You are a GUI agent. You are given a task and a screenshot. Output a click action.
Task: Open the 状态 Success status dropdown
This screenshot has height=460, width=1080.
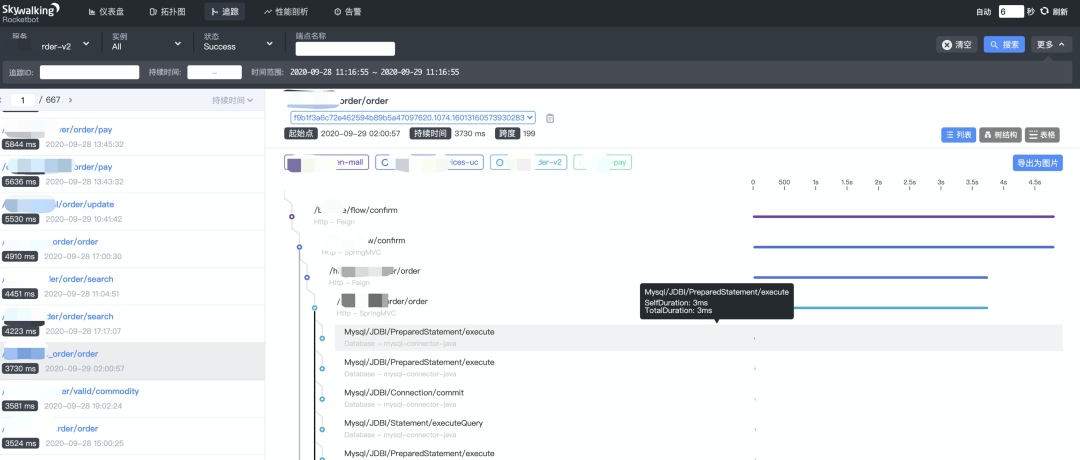(238, 42)
